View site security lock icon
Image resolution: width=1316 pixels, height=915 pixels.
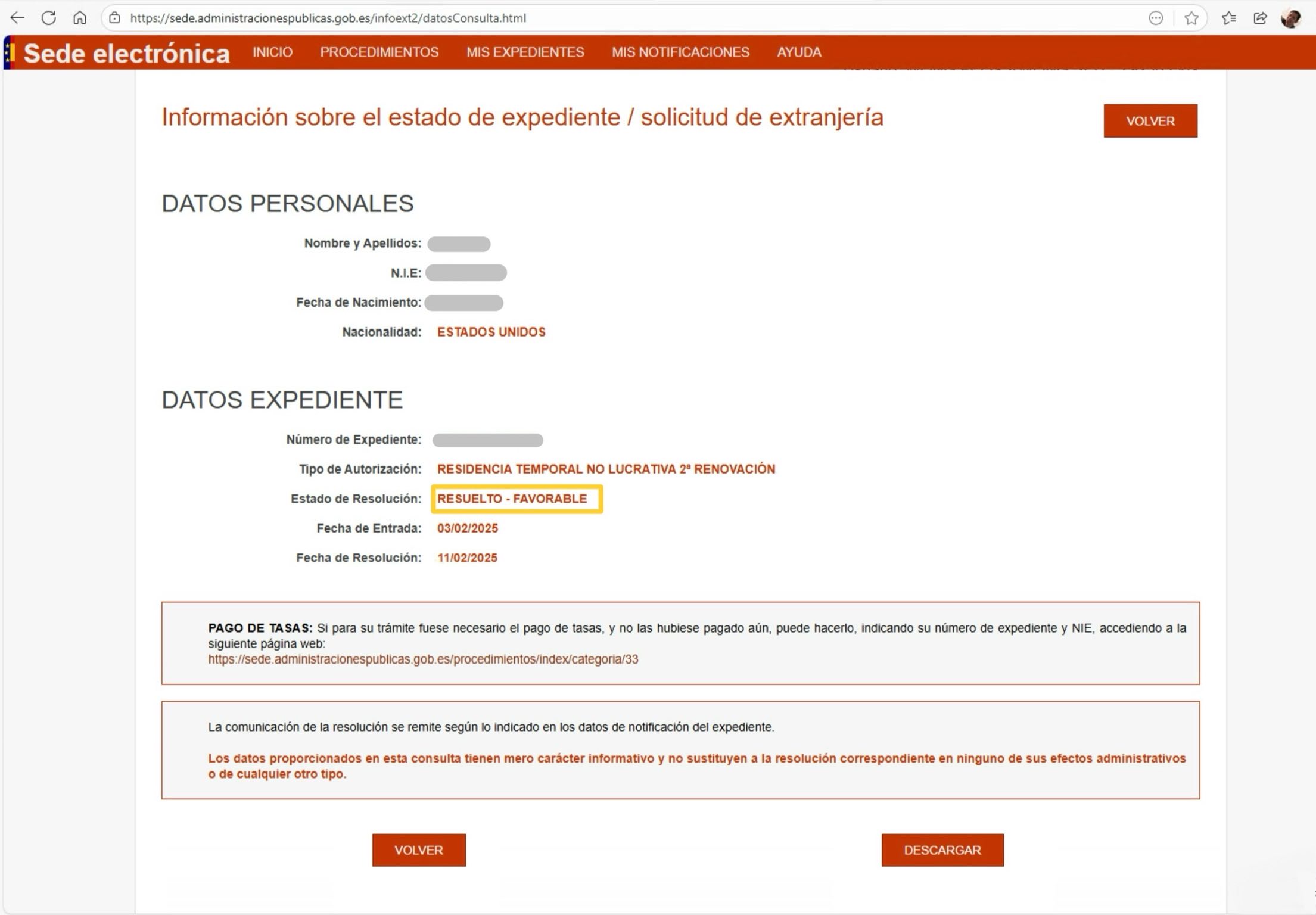pyautogui.click(x=115, y=18)
